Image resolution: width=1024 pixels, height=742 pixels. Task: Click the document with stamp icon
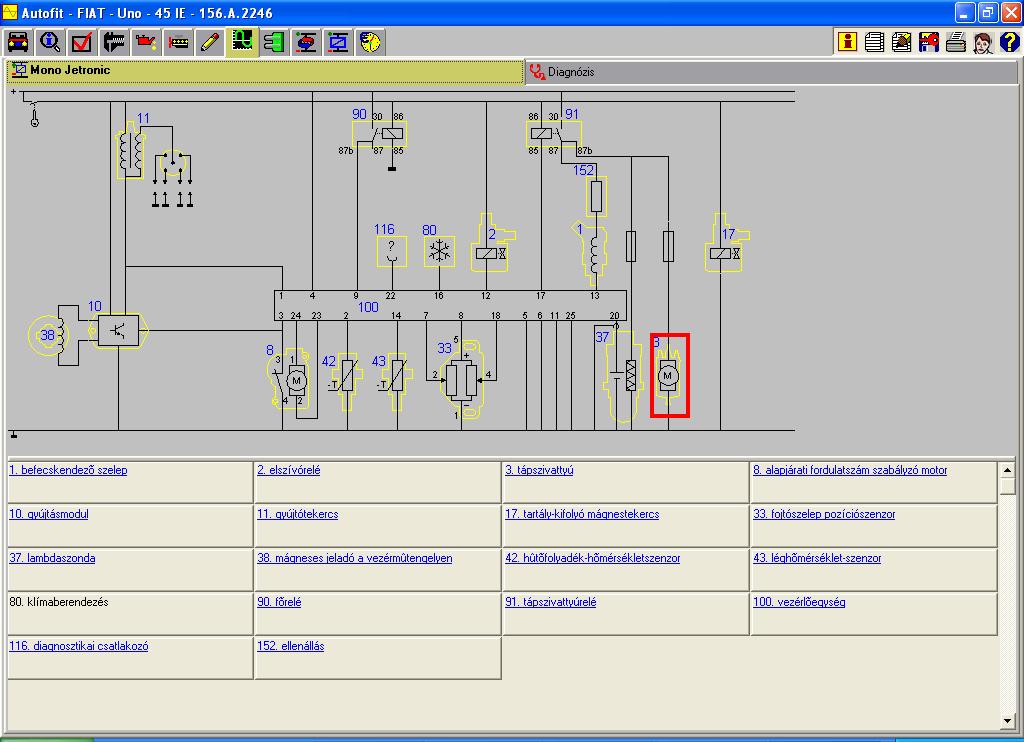coord(902,42)
